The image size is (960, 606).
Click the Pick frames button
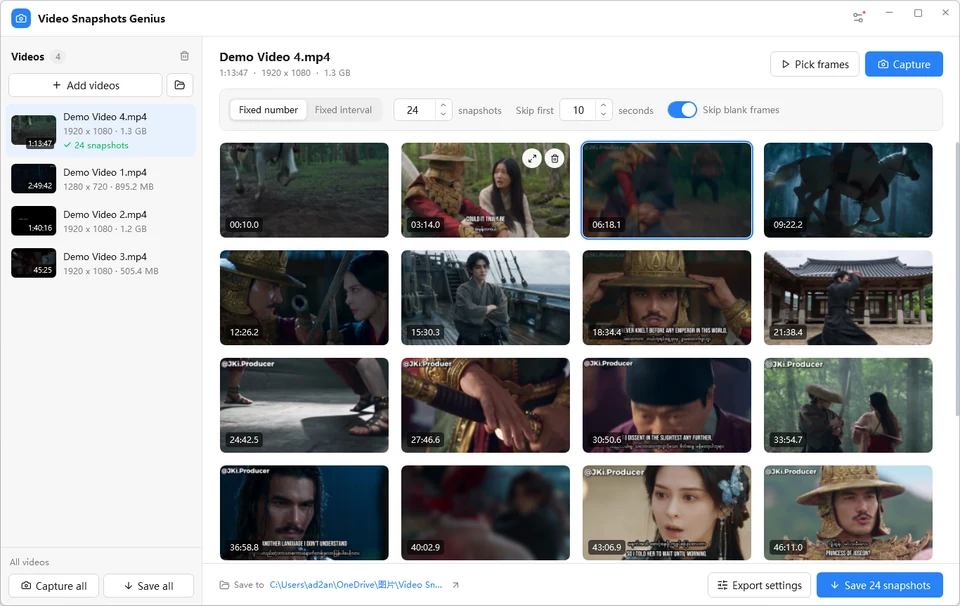(x=815, y=64)
